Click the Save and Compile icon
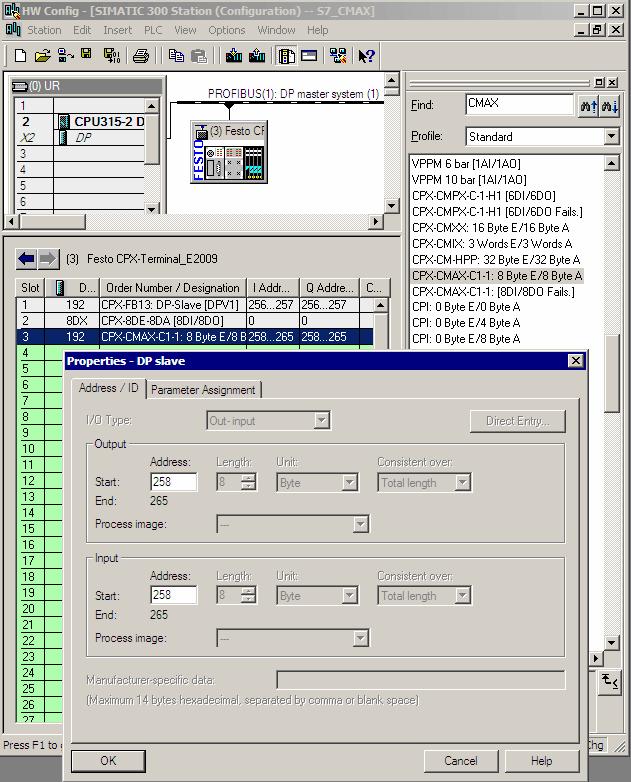Image resolution: width=631 pixels, height=782 pixels. [x=111, y=56]
